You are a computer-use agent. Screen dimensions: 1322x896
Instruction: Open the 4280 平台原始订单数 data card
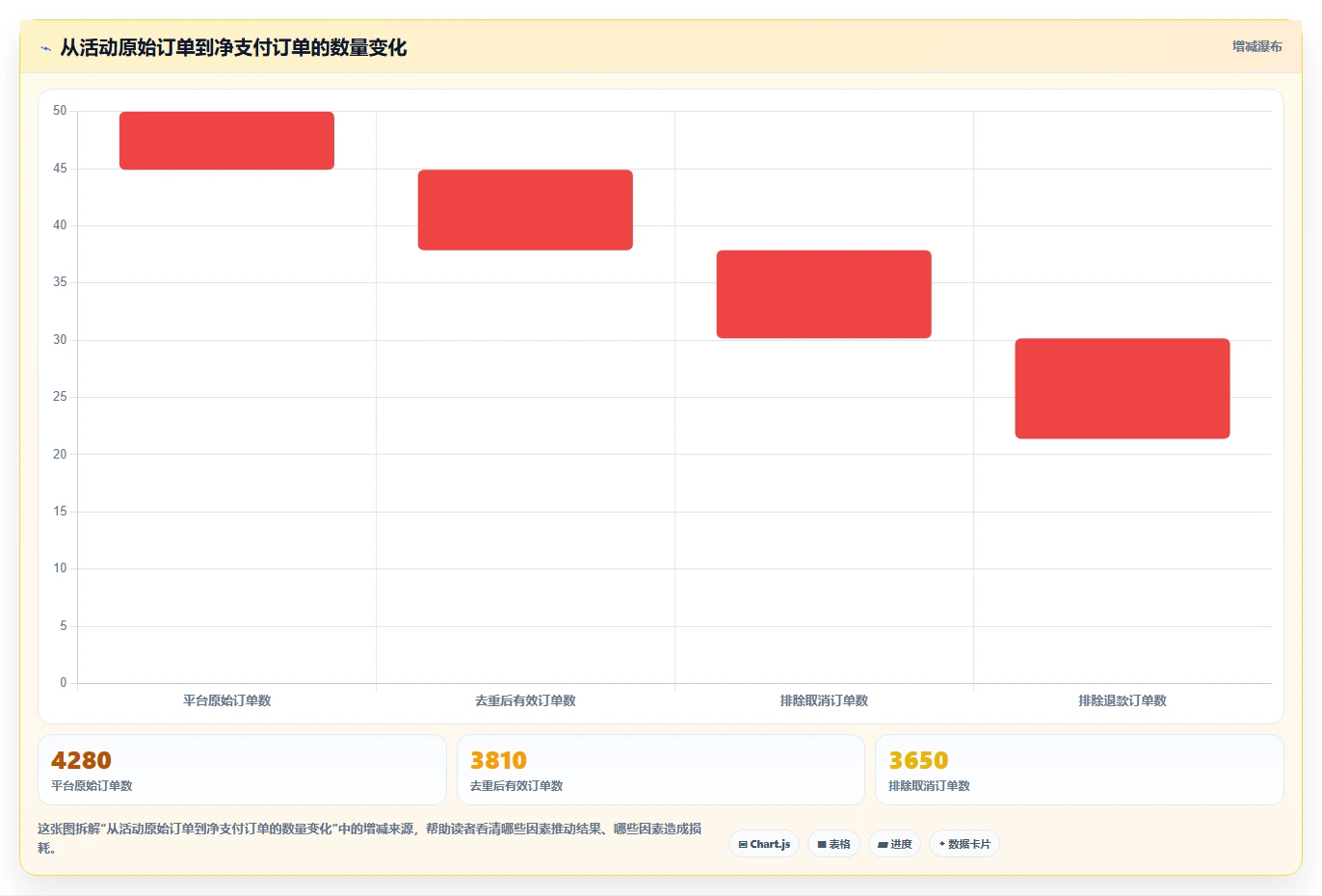click(x=242, y=770)
